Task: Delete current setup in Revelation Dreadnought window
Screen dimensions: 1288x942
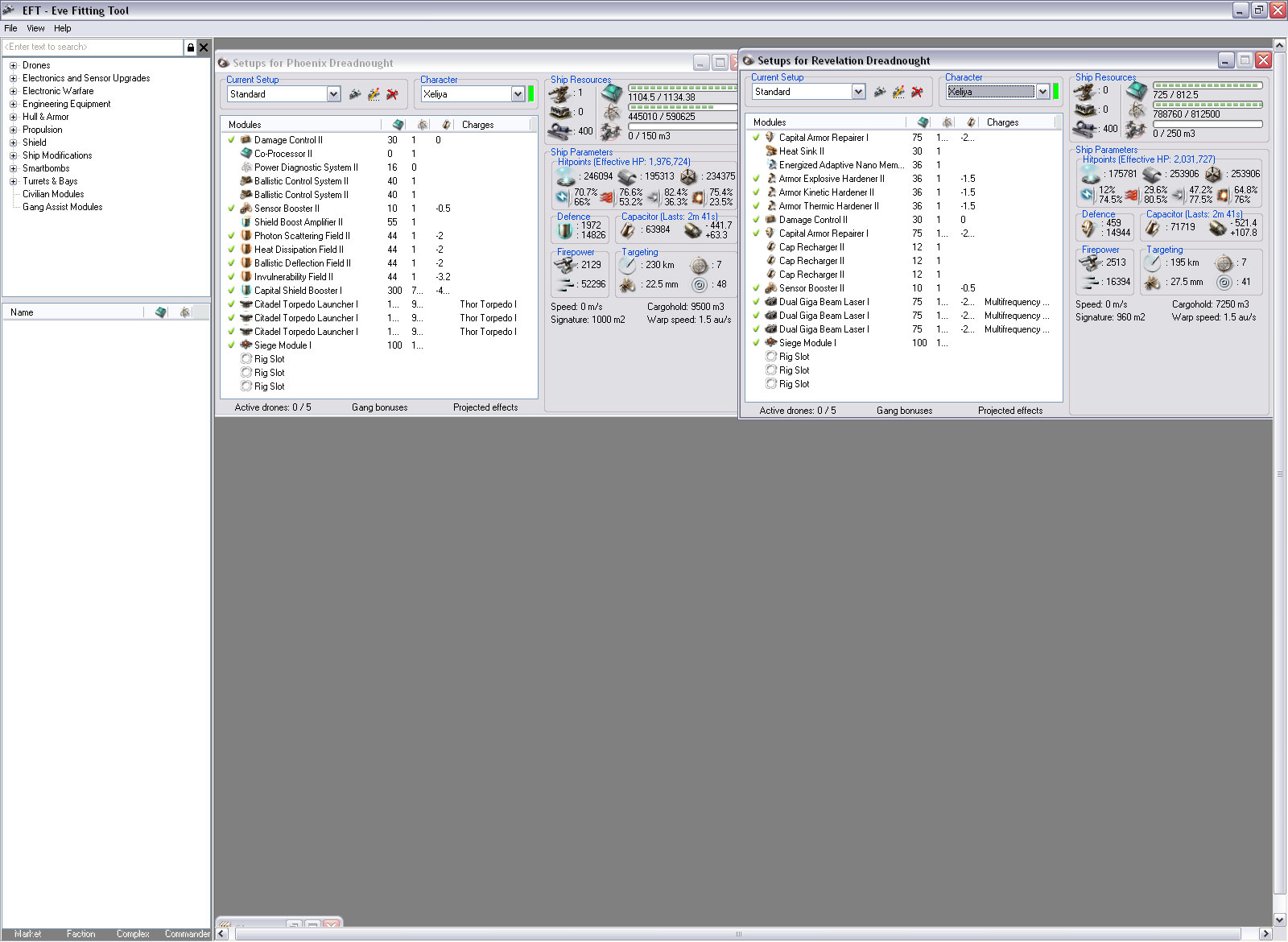Action: (x=918, y=92)
